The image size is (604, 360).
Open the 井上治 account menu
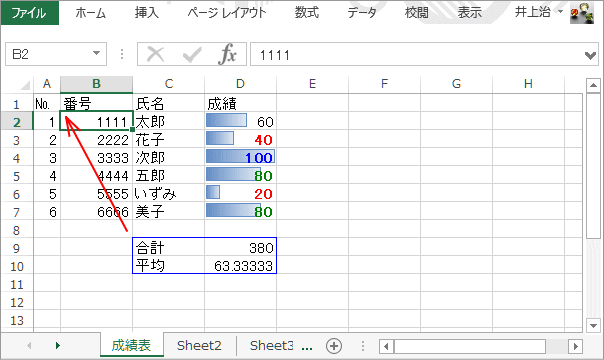click(539, 12)
